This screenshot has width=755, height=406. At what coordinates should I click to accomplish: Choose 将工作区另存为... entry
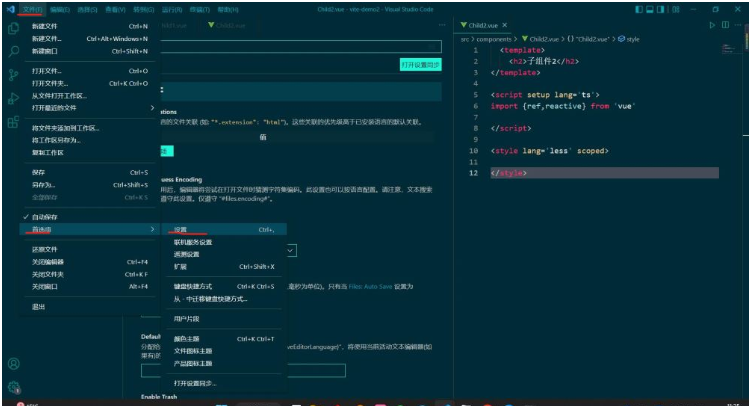pyautogui.click(x=89, y=140)
